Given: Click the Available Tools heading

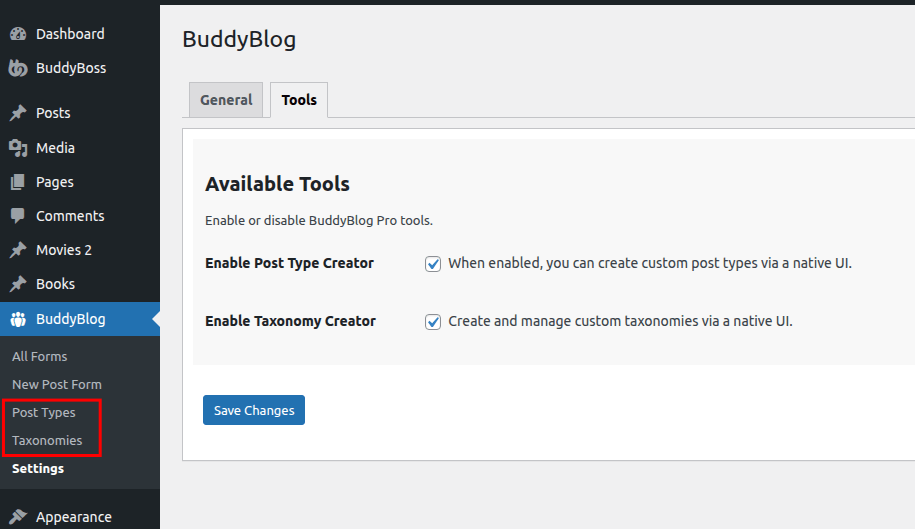Looking at the screenshot, I should [x=277, y=184].
